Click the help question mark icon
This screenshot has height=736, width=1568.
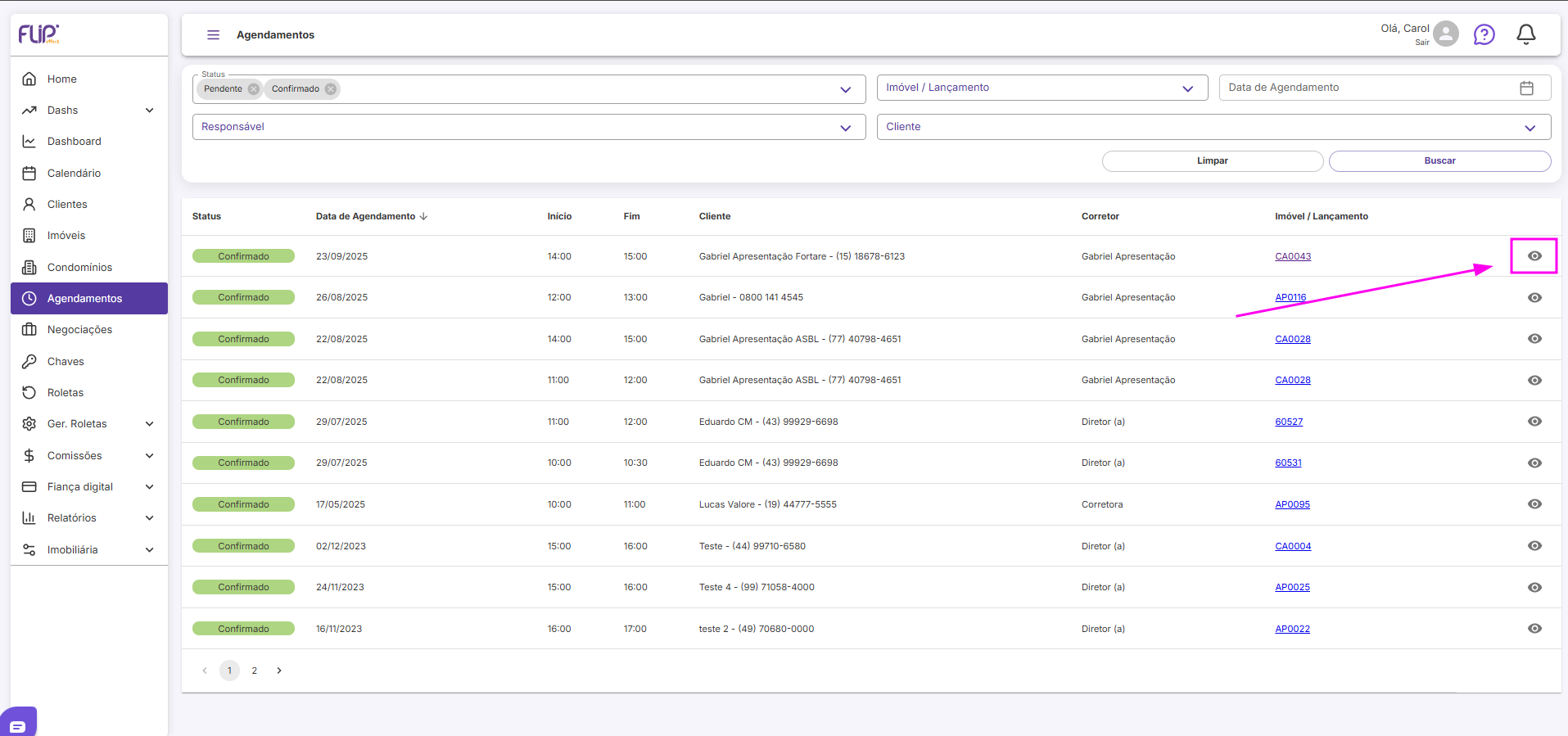point(1484,34)
